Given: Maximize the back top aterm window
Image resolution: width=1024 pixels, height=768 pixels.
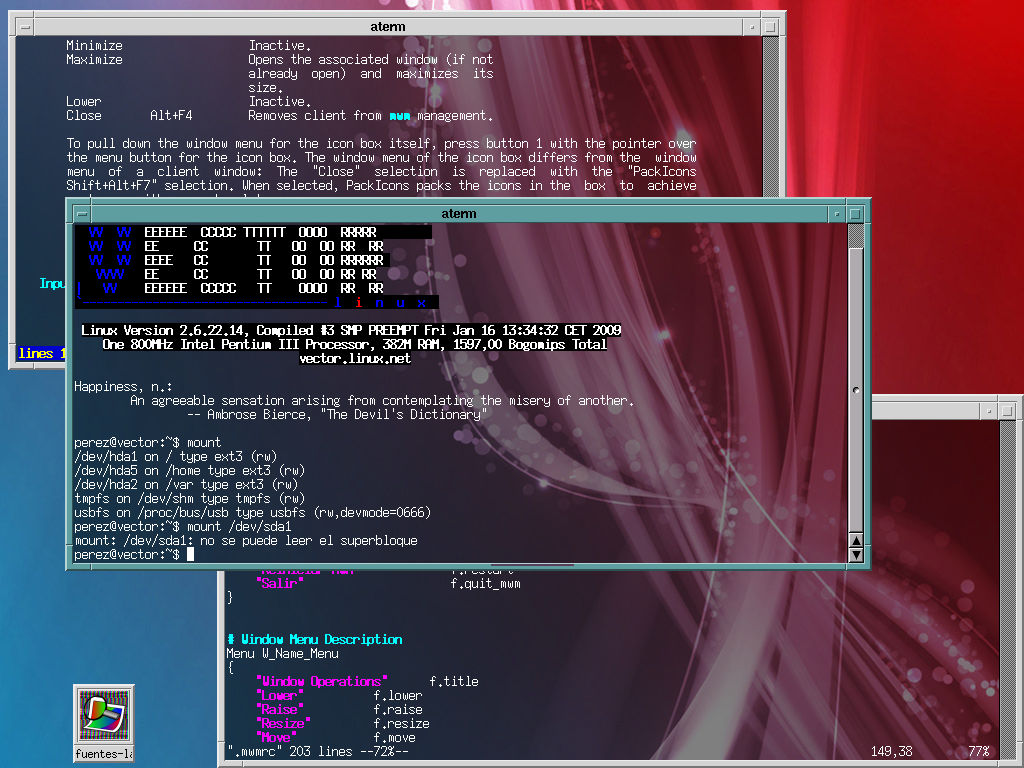Looking at the screenshot, I should (x=771, y=27).
